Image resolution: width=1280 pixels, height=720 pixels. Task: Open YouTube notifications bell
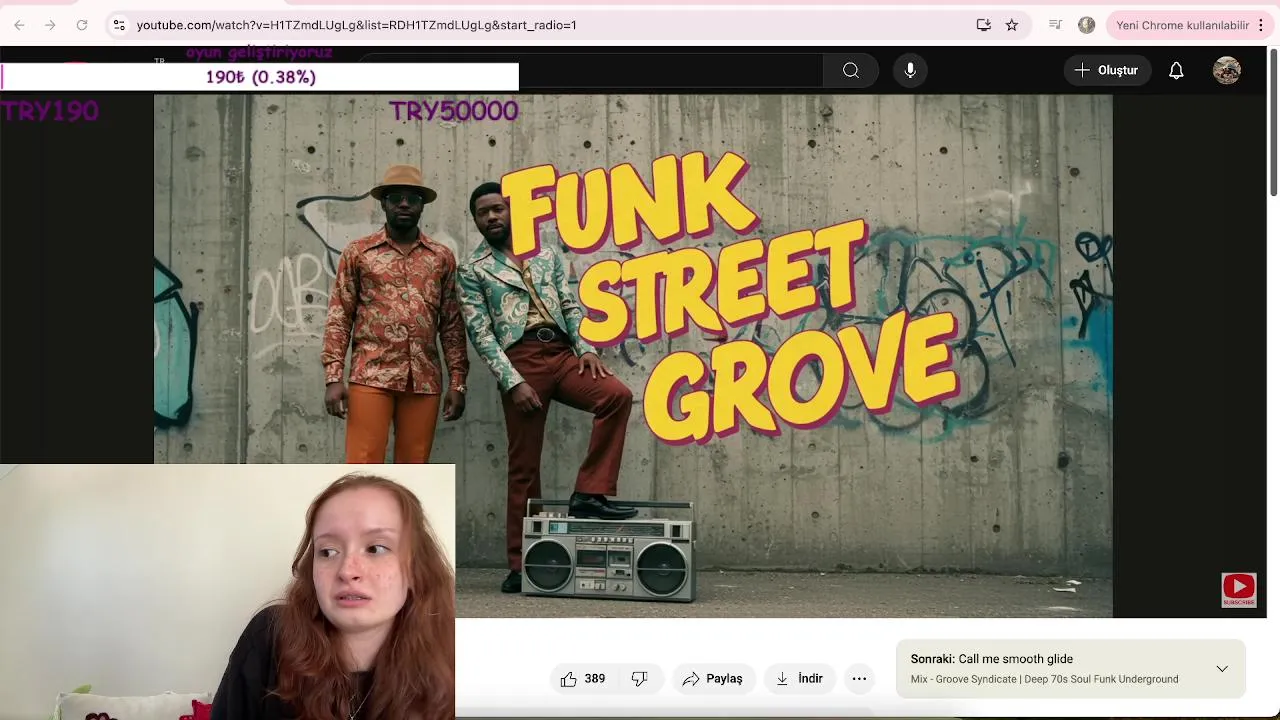1176,70
